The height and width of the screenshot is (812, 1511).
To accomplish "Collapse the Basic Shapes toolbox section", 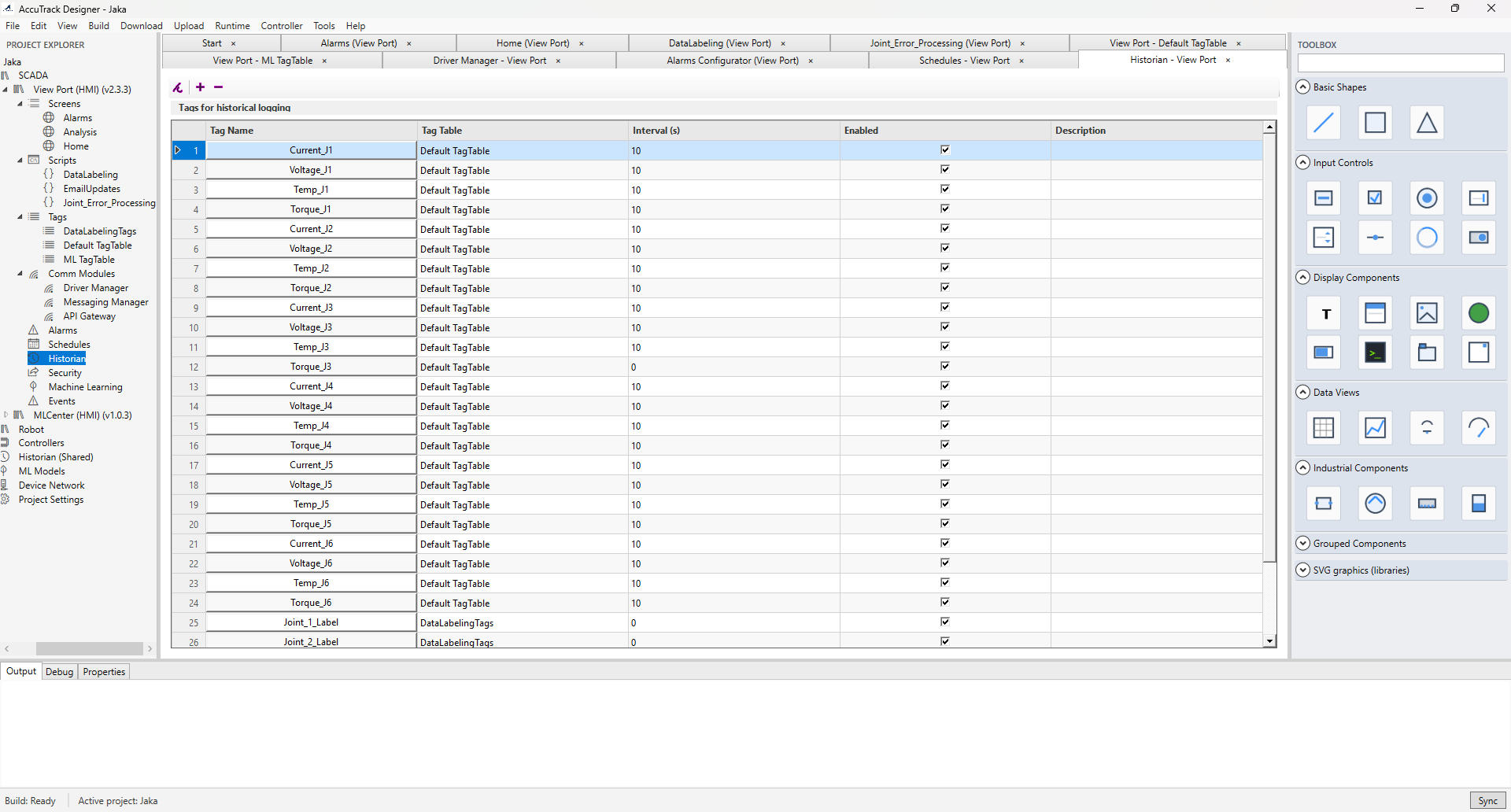I will click(1303, 87).
